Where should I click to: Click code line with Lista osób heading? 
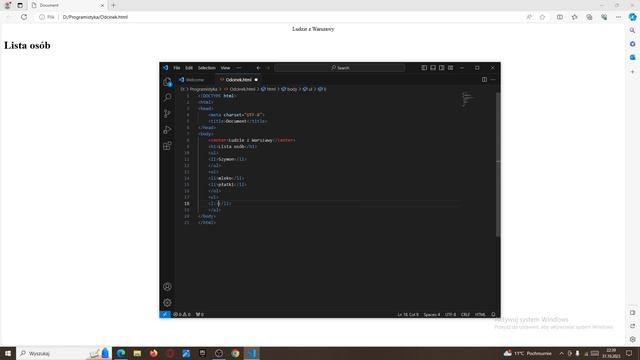coord(232,147)
